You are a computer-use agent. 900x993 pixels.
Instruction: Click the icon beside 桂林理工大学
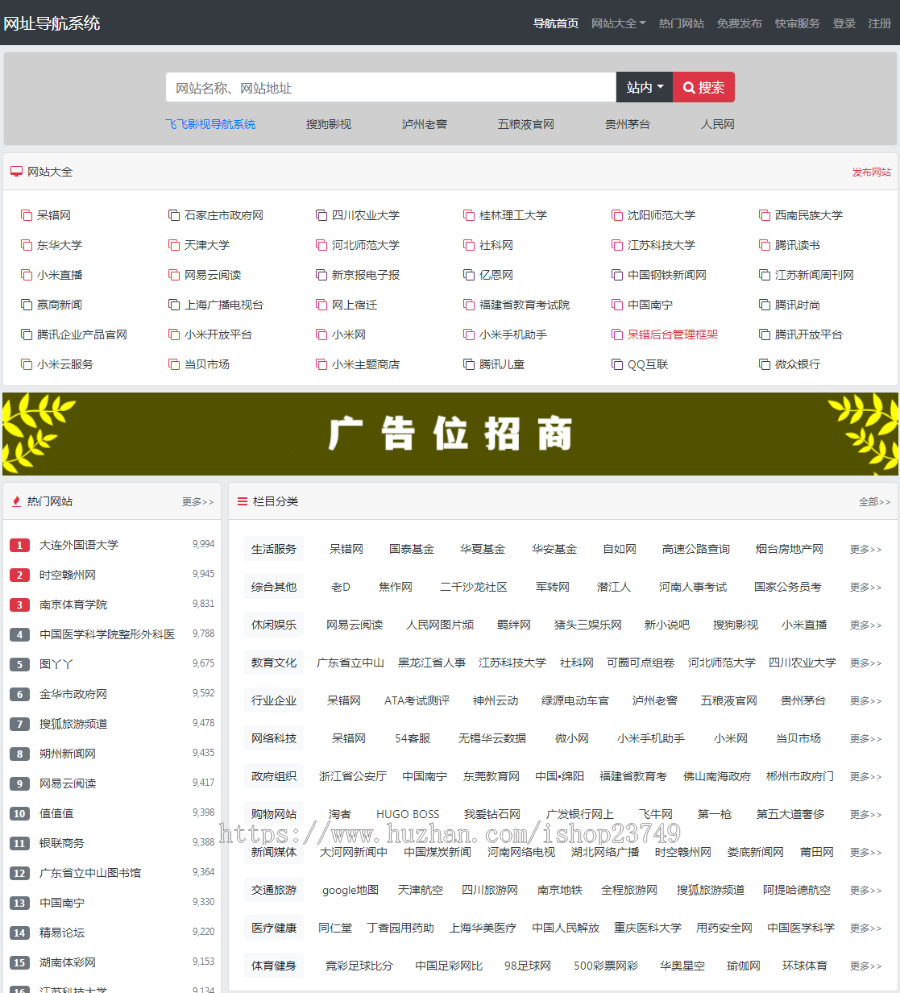469,215
